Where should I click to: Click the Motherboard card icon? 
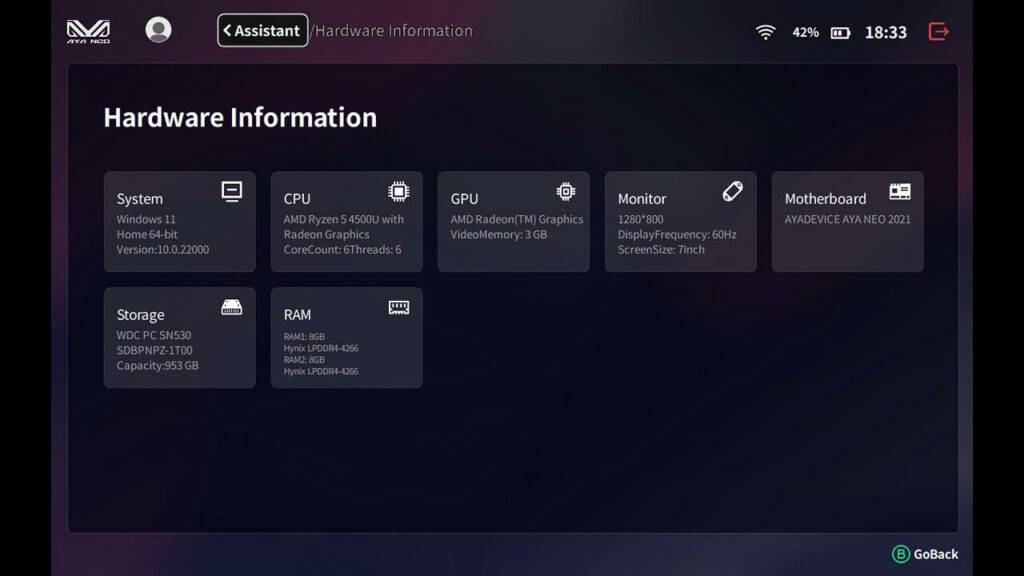point(900,191)
